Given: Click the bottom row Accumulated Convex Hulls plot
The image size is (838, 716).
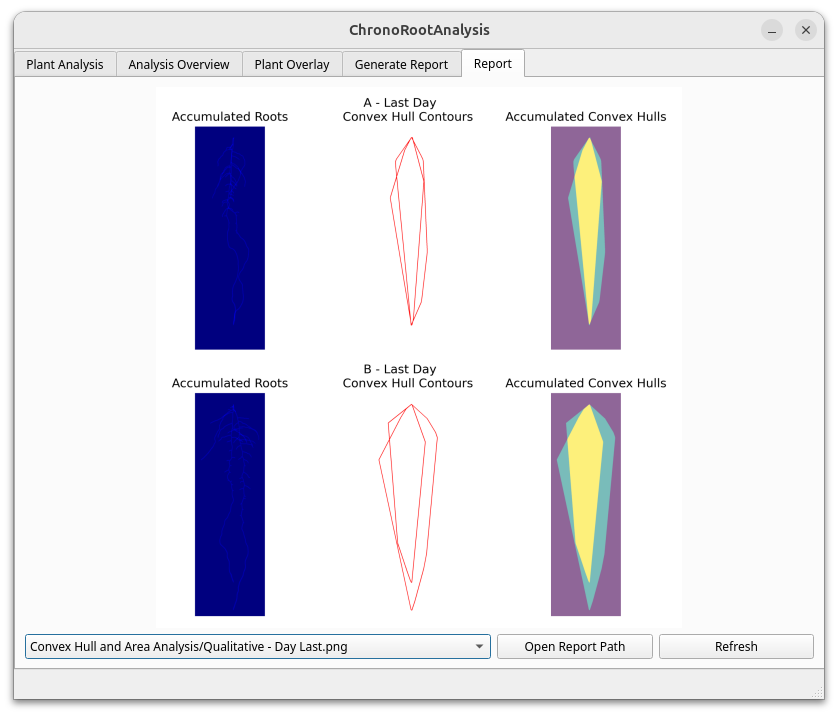Looking at the screenshot, I should coord(586,504).
